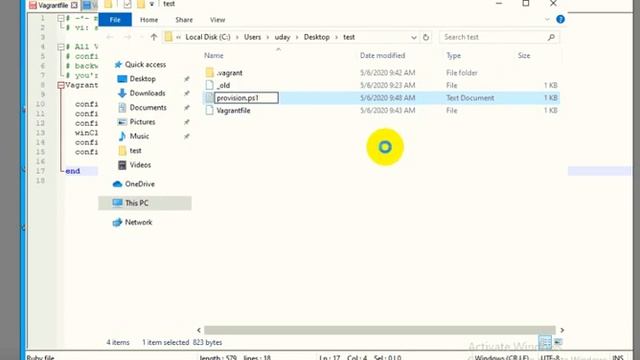
Task: Click the blue Help question mark icon
Action: (x=560, y=19)
